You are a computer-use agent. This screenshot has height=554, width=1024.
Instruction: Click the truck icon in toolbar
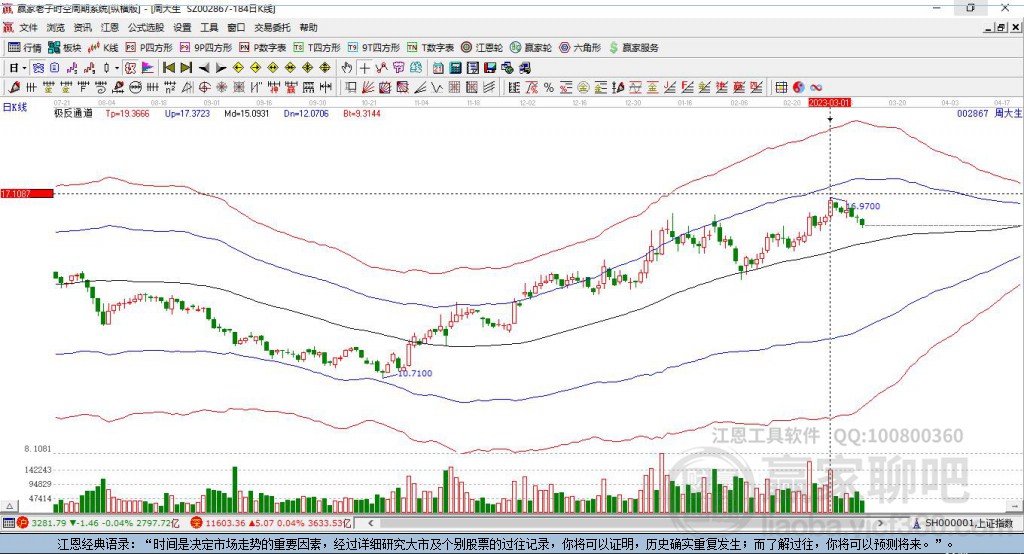[525, 68]
